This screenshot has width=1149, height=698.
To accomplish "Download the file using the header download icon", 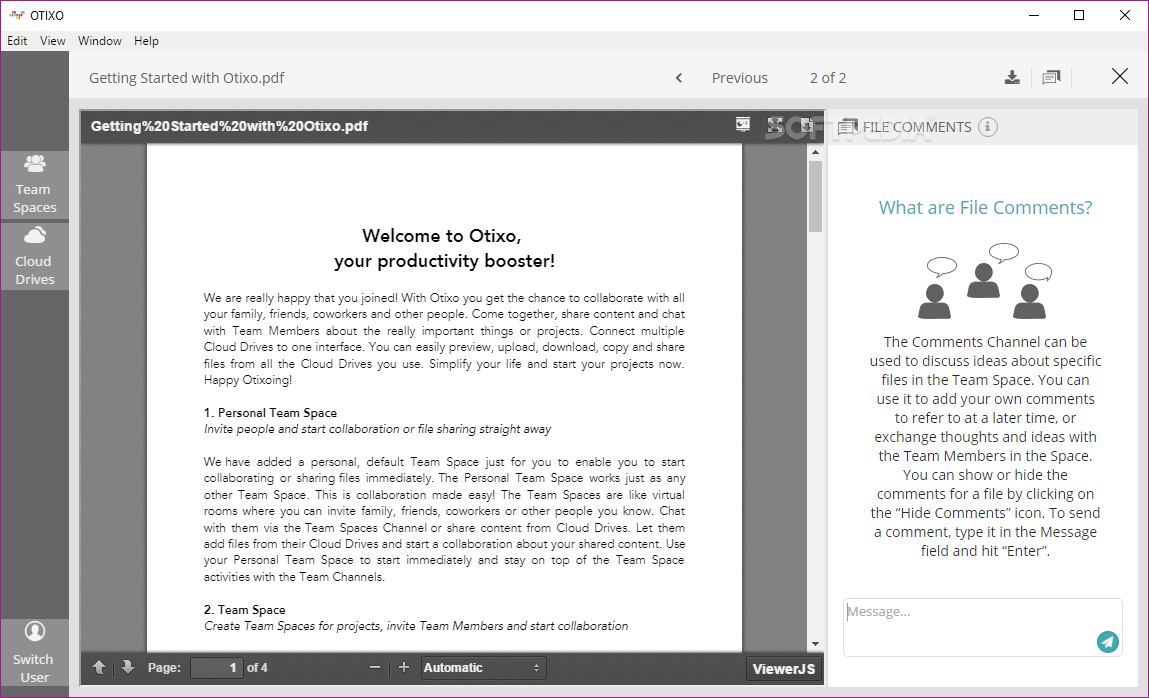I will point(1012,78).
